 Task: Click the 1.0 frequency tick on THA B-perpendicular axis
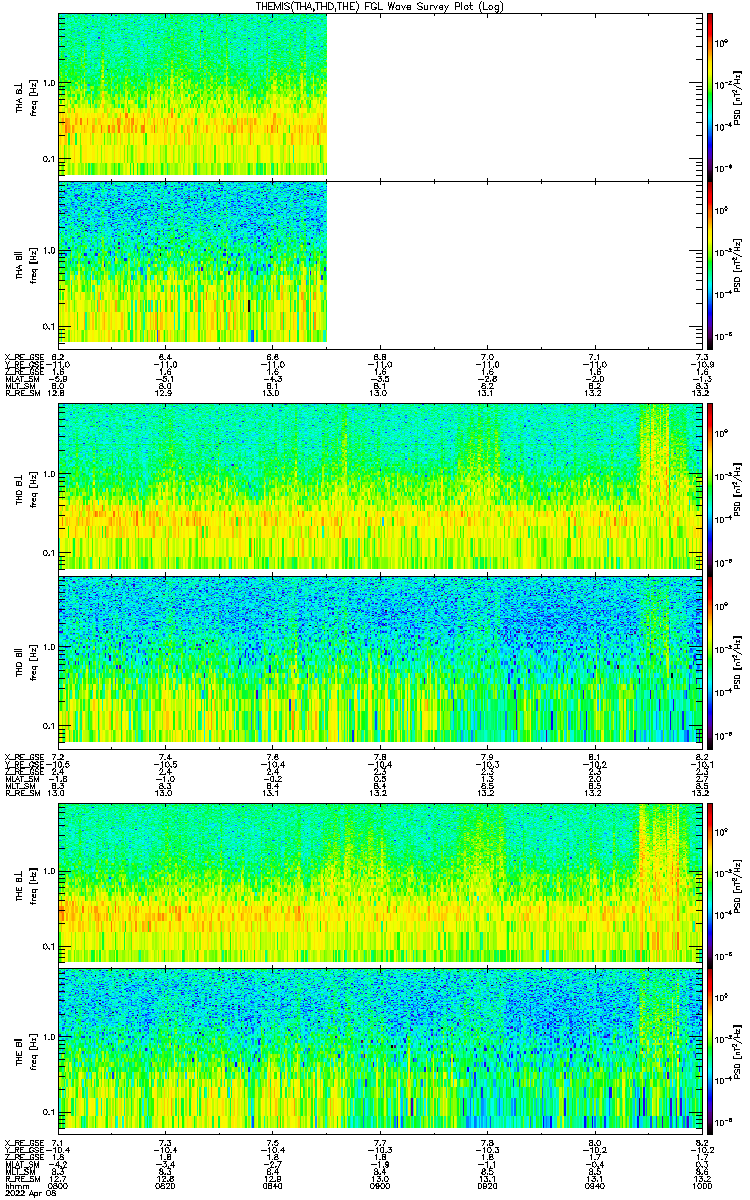pos(49,83)
